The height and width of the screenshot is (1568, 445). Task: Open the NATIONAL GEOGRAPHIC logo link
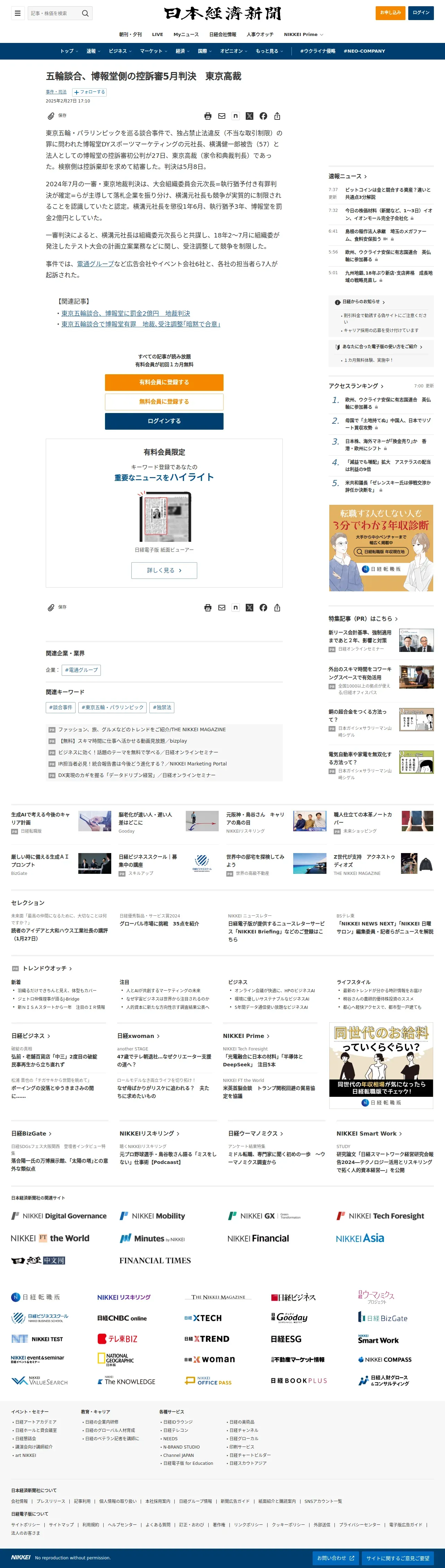[116, 1359]
